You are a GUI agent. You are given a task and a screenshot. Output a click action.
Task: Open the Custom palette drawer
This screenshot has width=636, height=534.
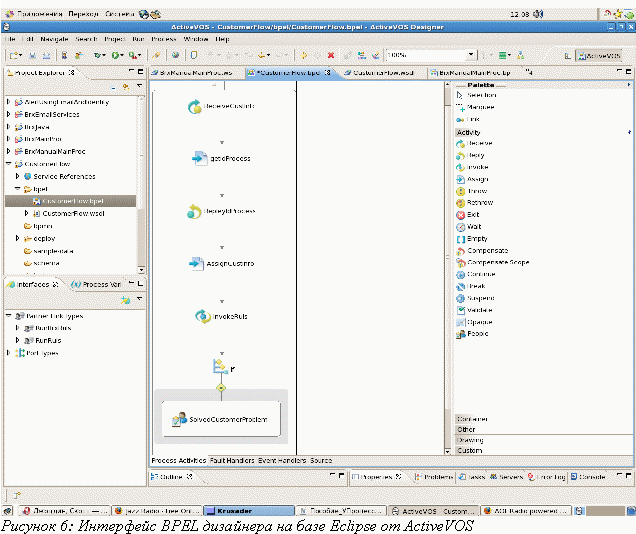coord(470,451)
